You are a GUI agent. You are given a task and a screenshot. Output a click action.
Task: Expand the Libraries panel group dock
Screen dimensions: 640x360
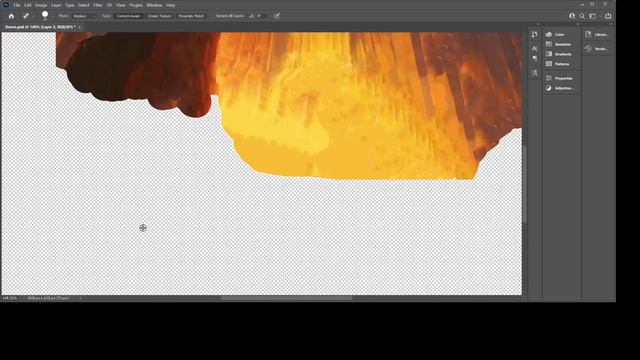click(611, 24)
